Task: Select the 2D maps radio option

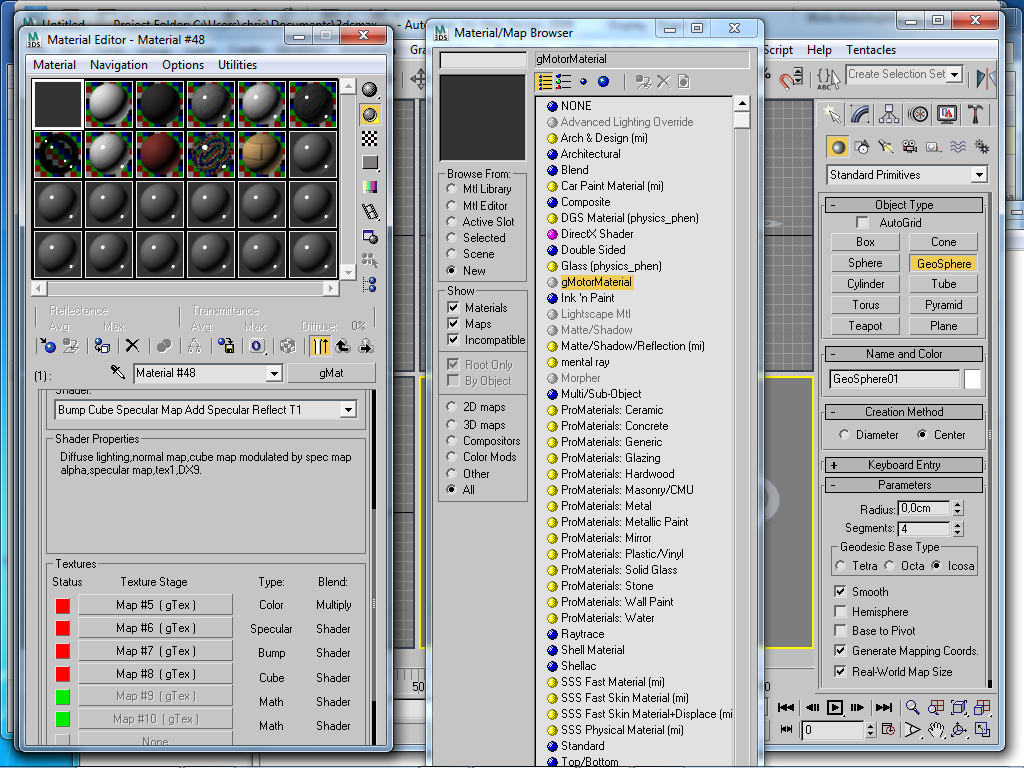Action: coord(451,407)
